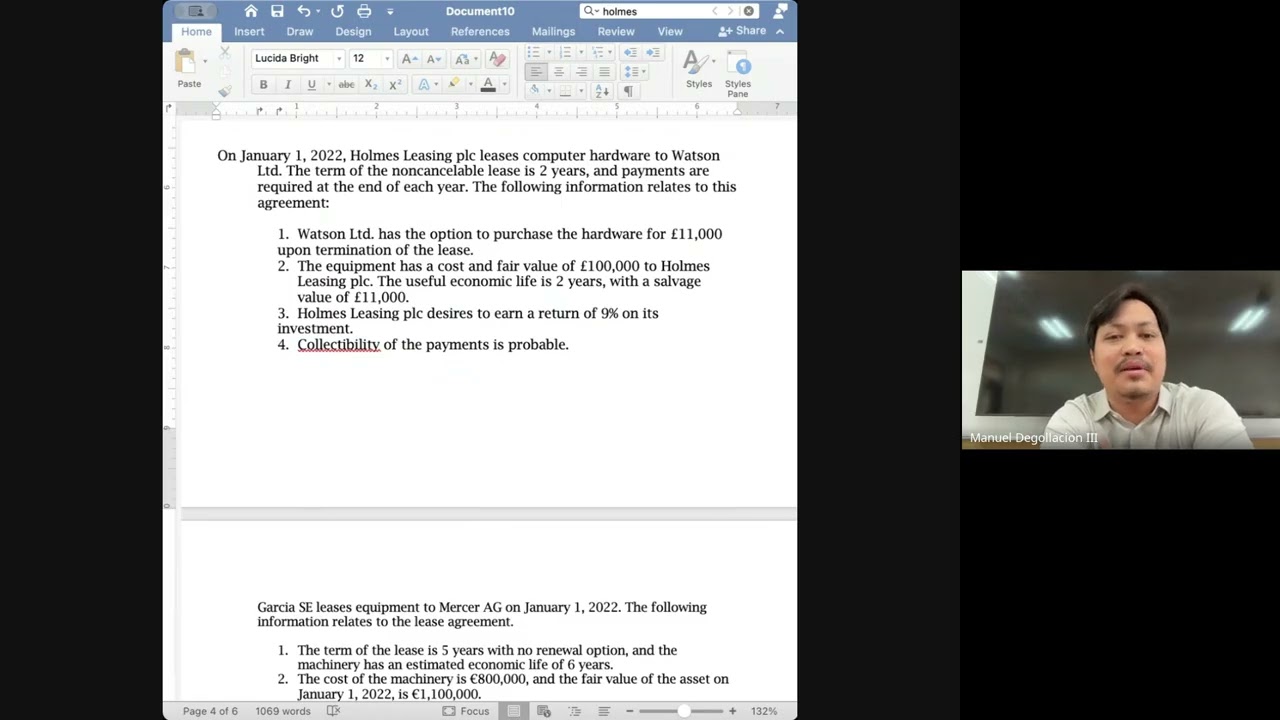This screenshot has height=720, width=1280.
Task: Go to next search result
Action: pos(729,11)
